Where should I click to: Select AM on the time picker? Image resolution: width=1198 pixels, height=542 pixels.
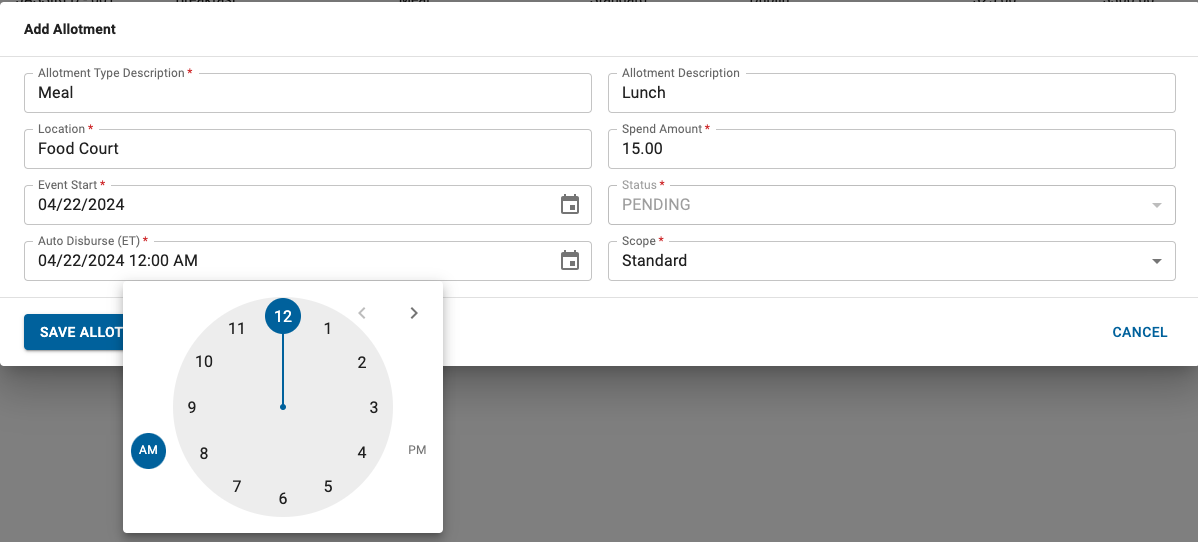[148, 450]
